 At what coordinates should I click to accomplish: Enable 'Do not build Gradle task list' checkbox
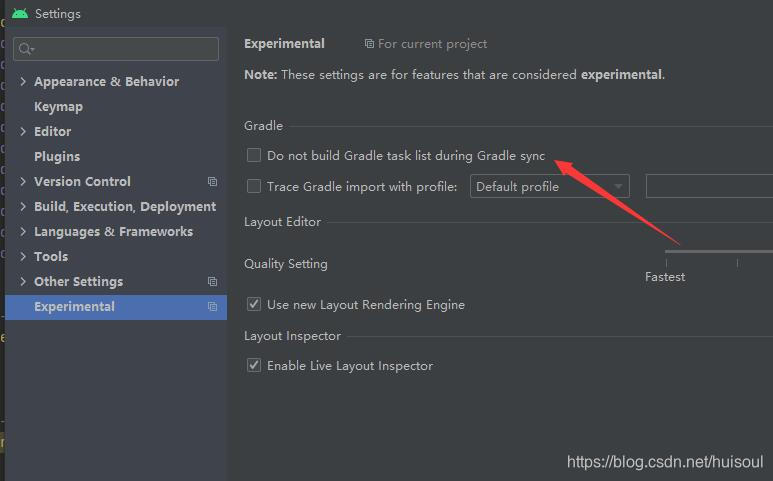[x=254, y=156]
